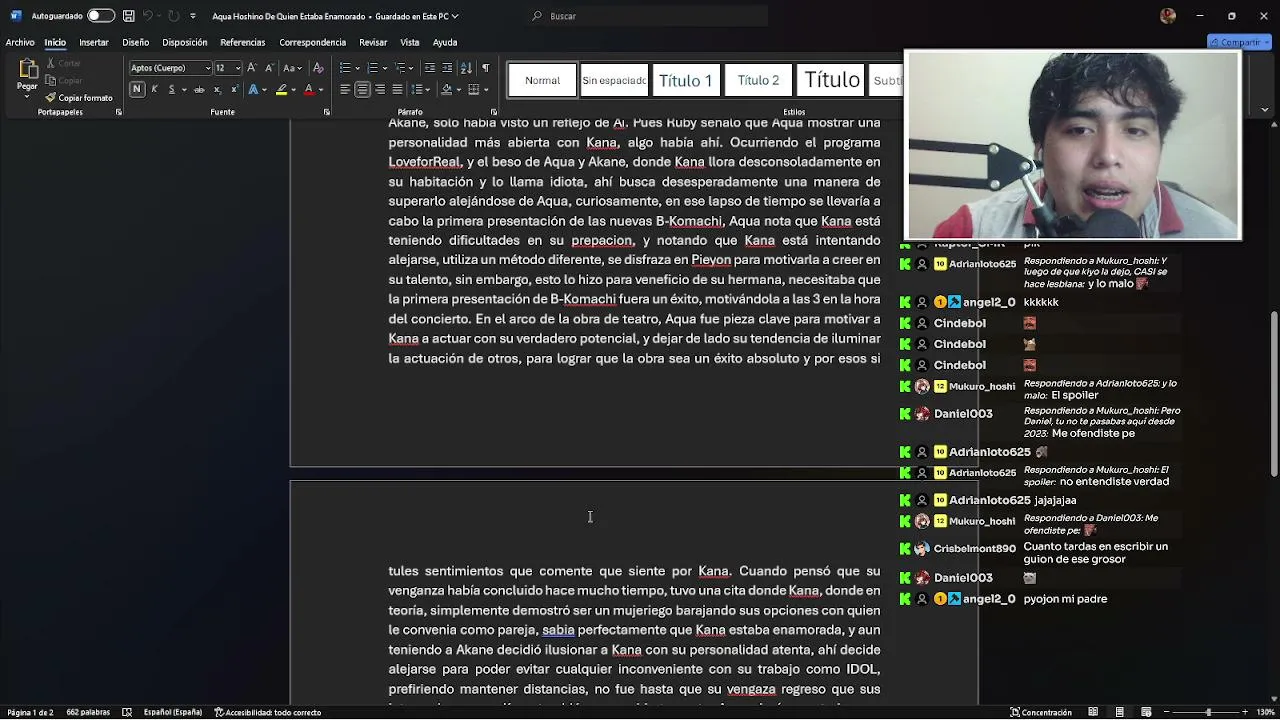Justify the paragraph text

coord(397,90)
